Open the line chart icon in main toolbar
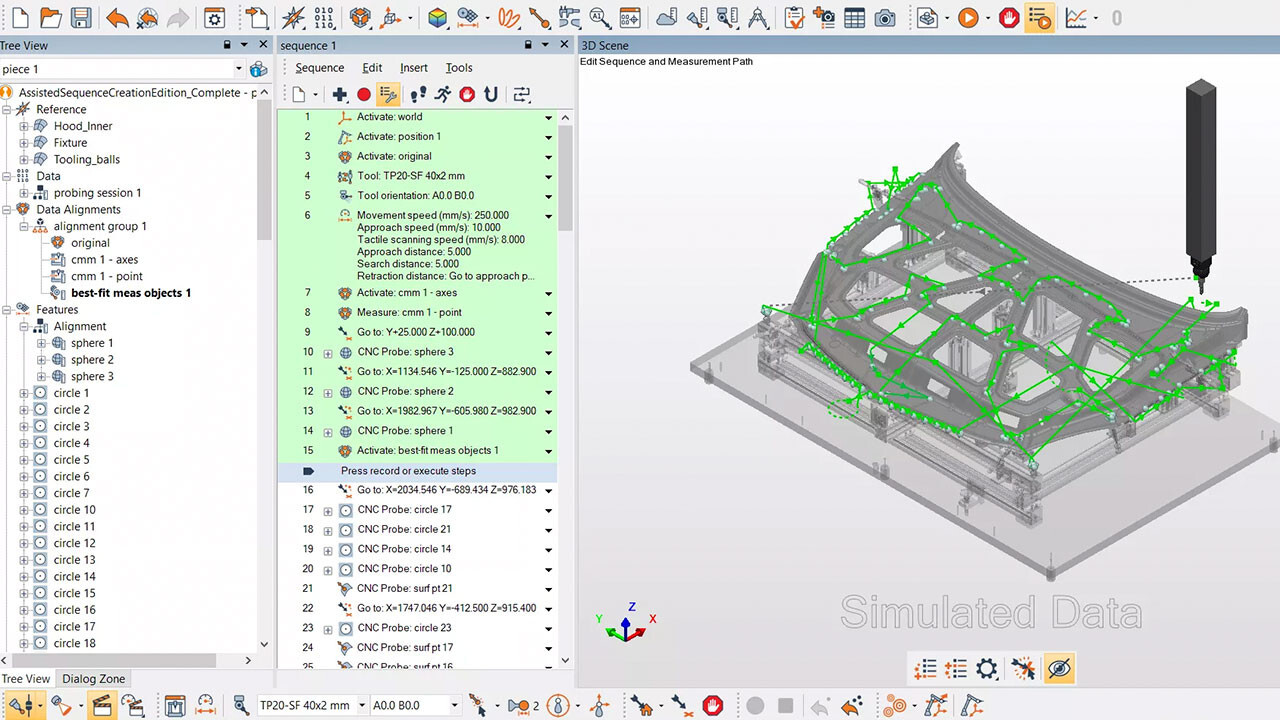The image size is (1280, 720). pos(1076,18)
